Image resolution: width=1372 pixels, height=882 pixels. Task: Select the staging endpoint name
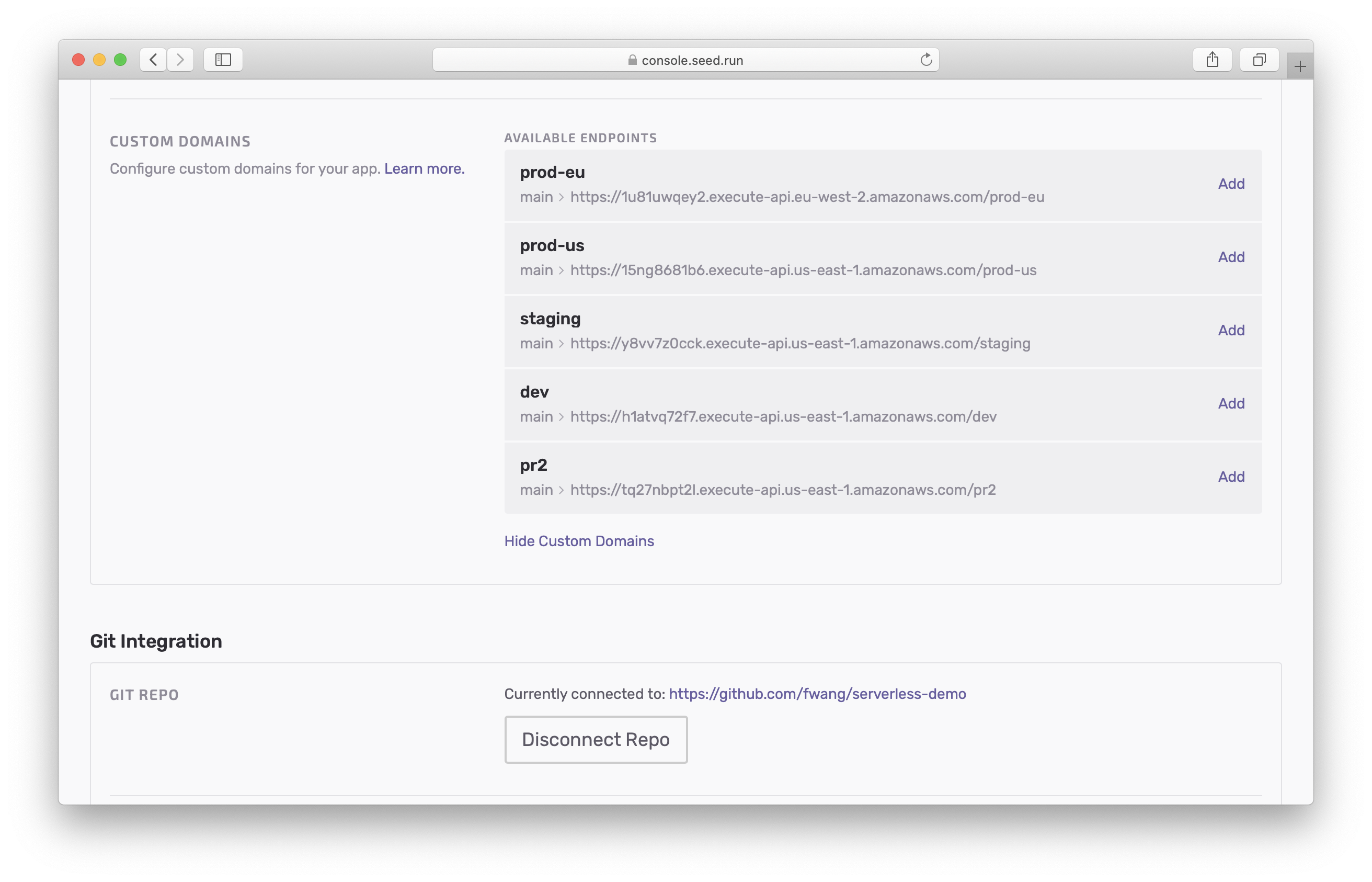[550, 319]
